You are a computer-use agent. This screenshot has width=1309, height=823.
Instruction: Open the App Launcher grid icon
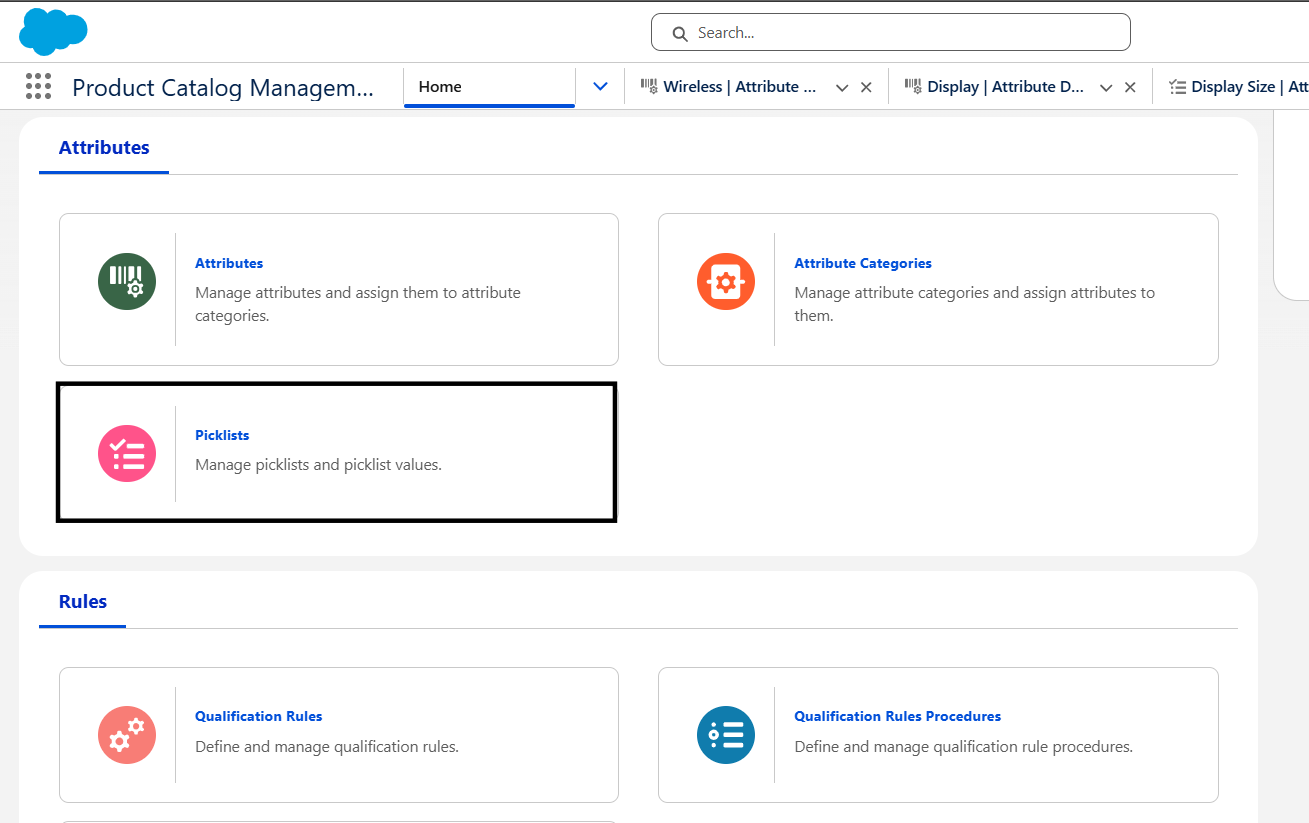(x=38, y=87)
